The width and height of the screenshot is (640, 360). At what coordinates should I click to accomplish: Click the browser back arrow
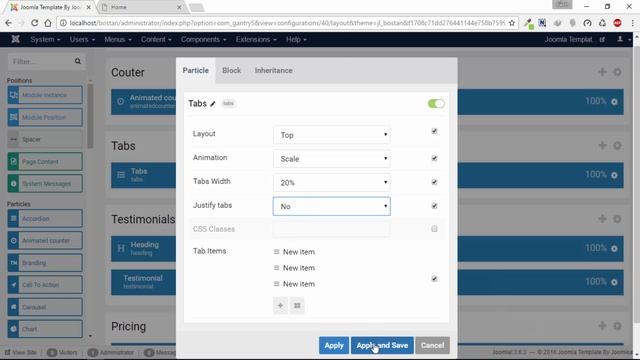pyautogui.click(x=9, y=23)
